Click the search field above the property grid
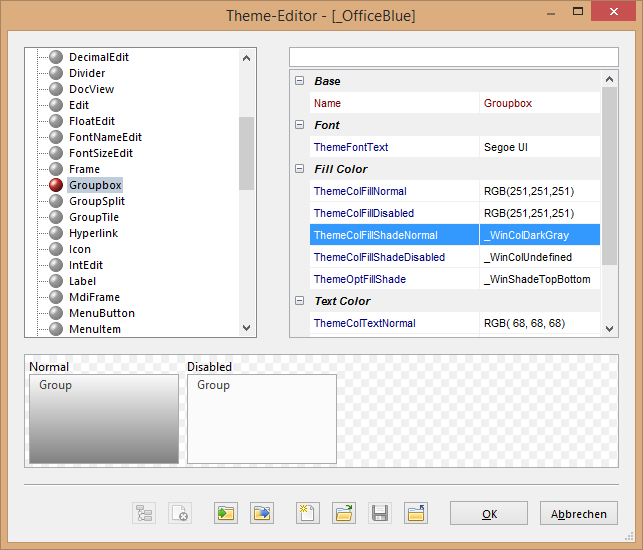This screenshot has height=550, width=643. [453, 57]
